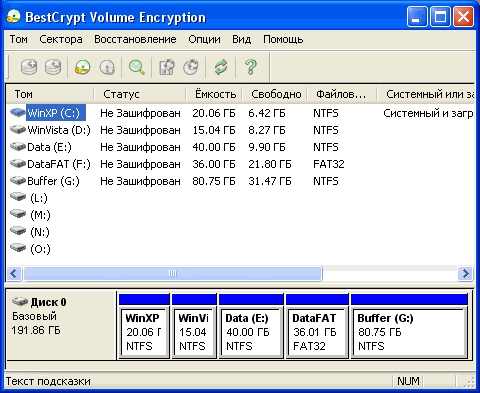Select the Buffer (G:) volume name

[x=53, y=181]
